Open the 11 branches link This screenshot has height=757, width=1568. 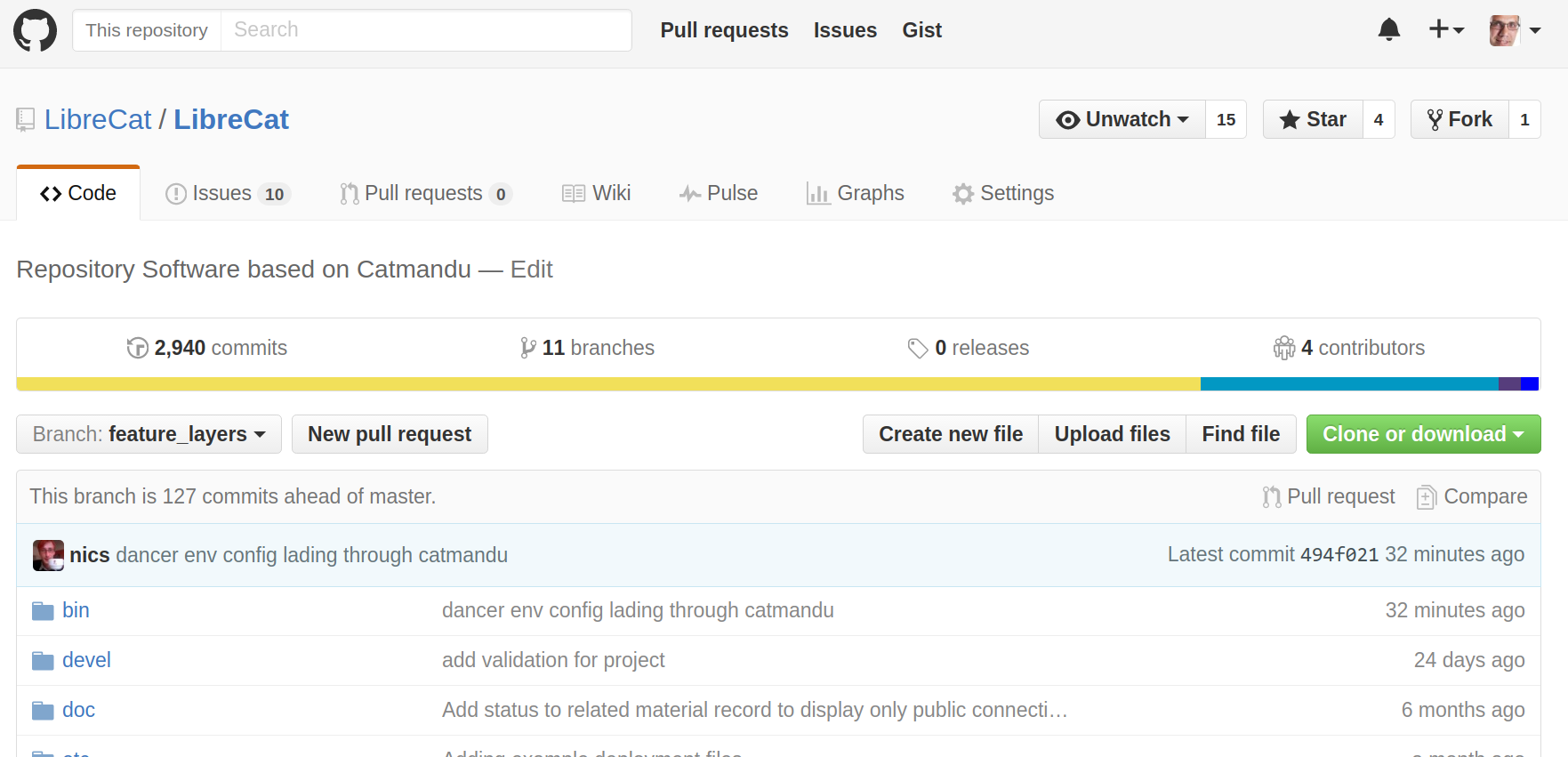pos(588,348)
